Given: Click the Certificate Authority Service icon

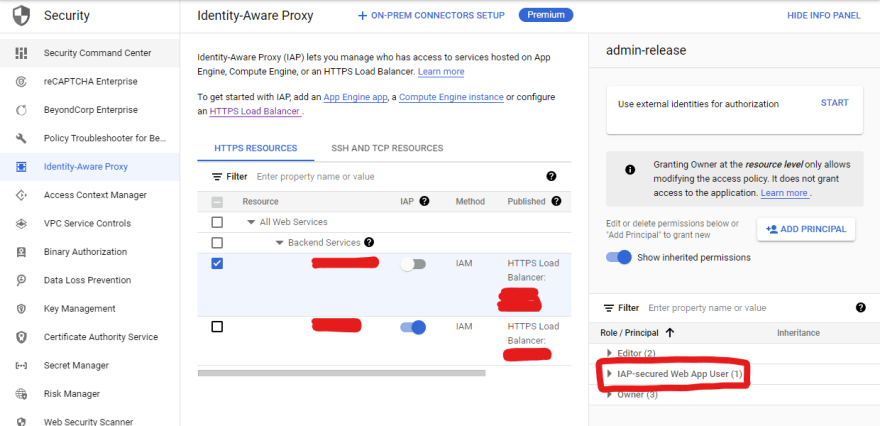Looking at the screenshot, I should 21,337.
